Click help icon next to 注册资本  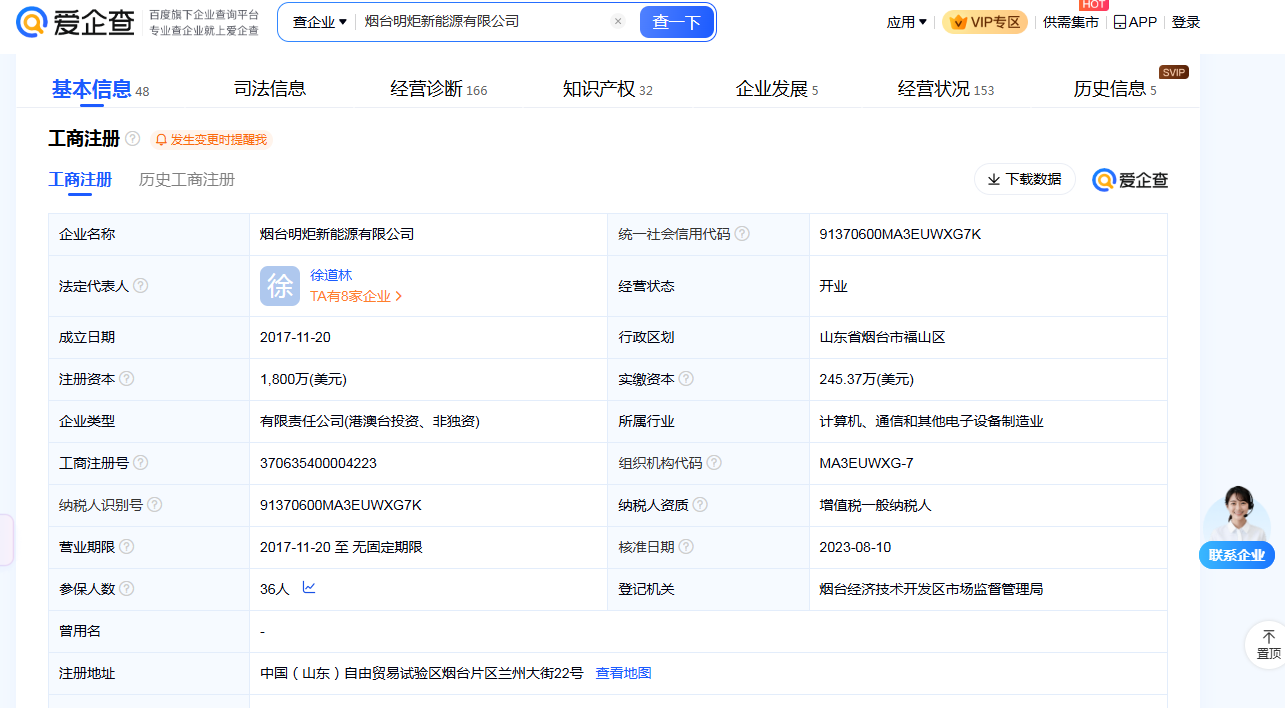pos(127,379)
